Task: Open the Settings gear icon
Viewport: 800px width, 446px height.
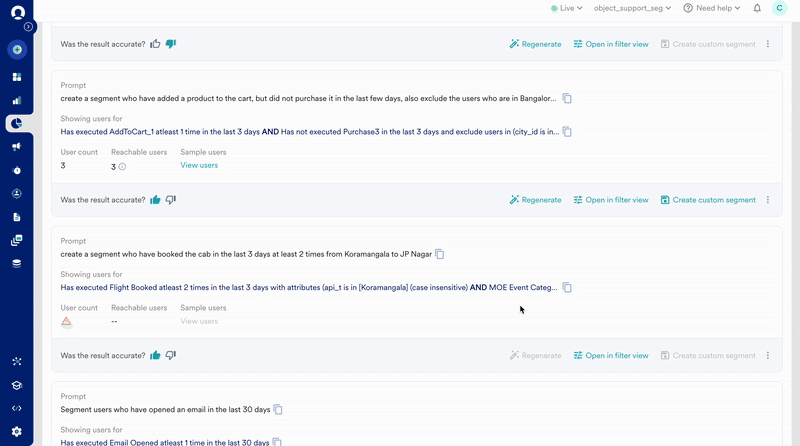Action: coord(17,432)
